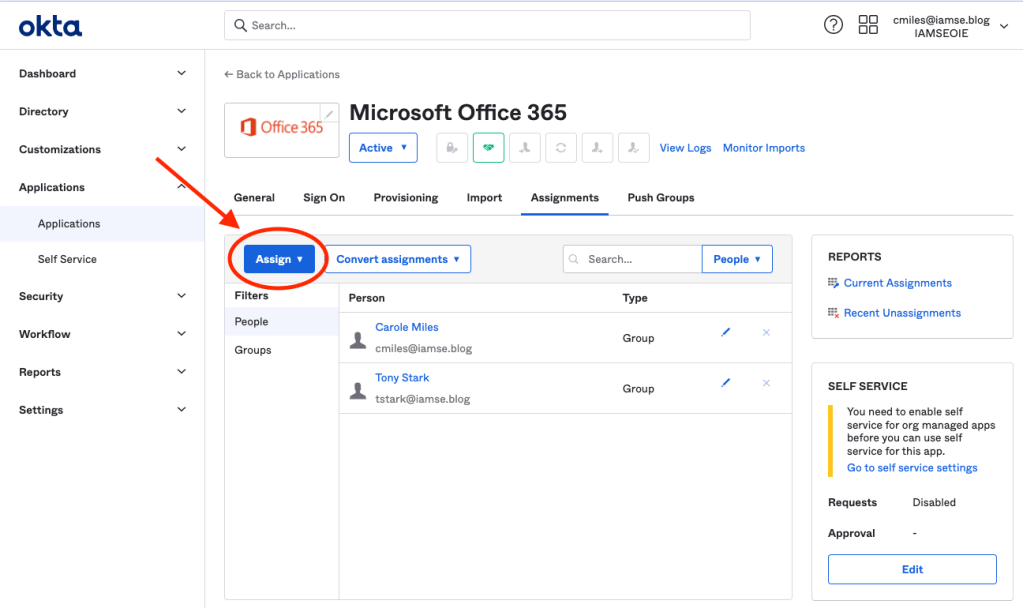Expand the People search-type dropdown

tap(737, 259)
